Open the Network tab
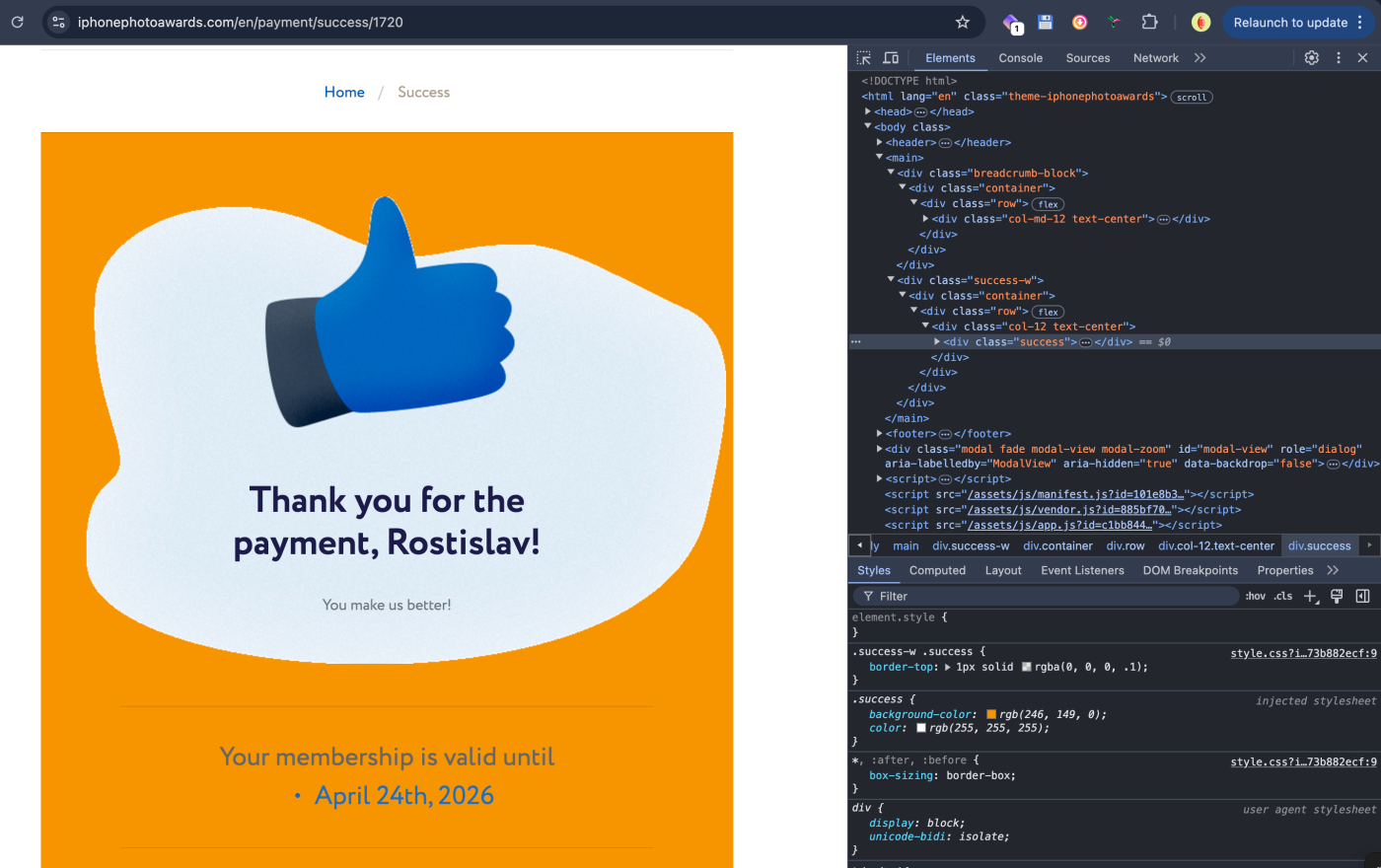Screen dimensions: 1381x868 click(1156, 58)
